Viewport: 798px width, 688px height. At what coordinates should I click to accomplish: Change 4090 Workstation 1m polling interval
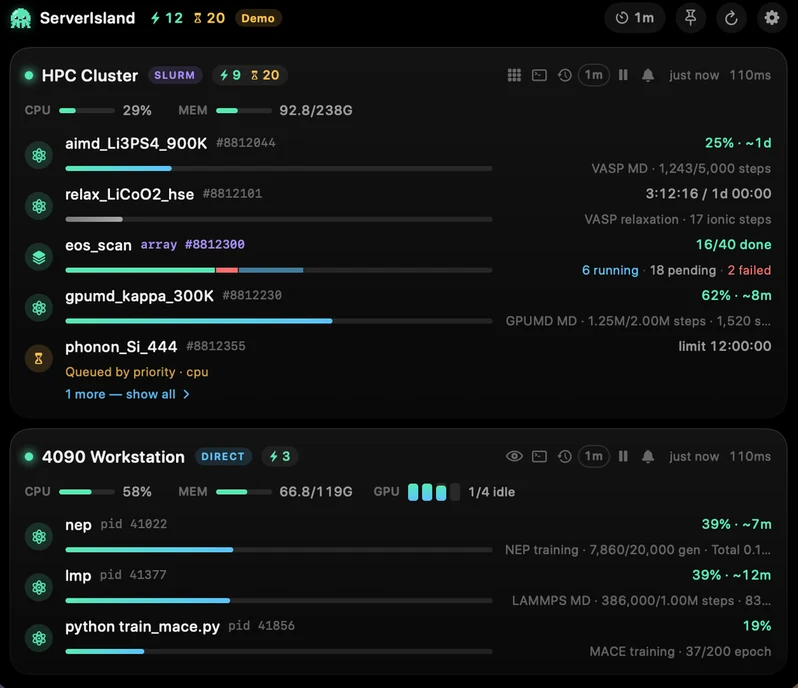(x=593, y=456)
